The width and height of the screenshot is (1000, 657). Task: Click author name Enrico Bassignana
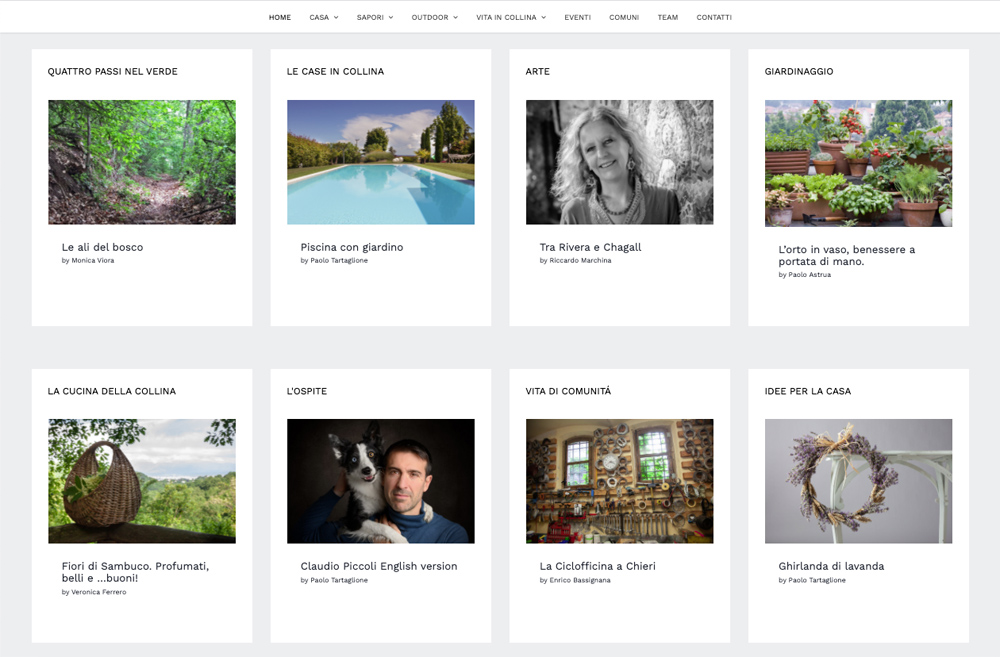(580, 580)
